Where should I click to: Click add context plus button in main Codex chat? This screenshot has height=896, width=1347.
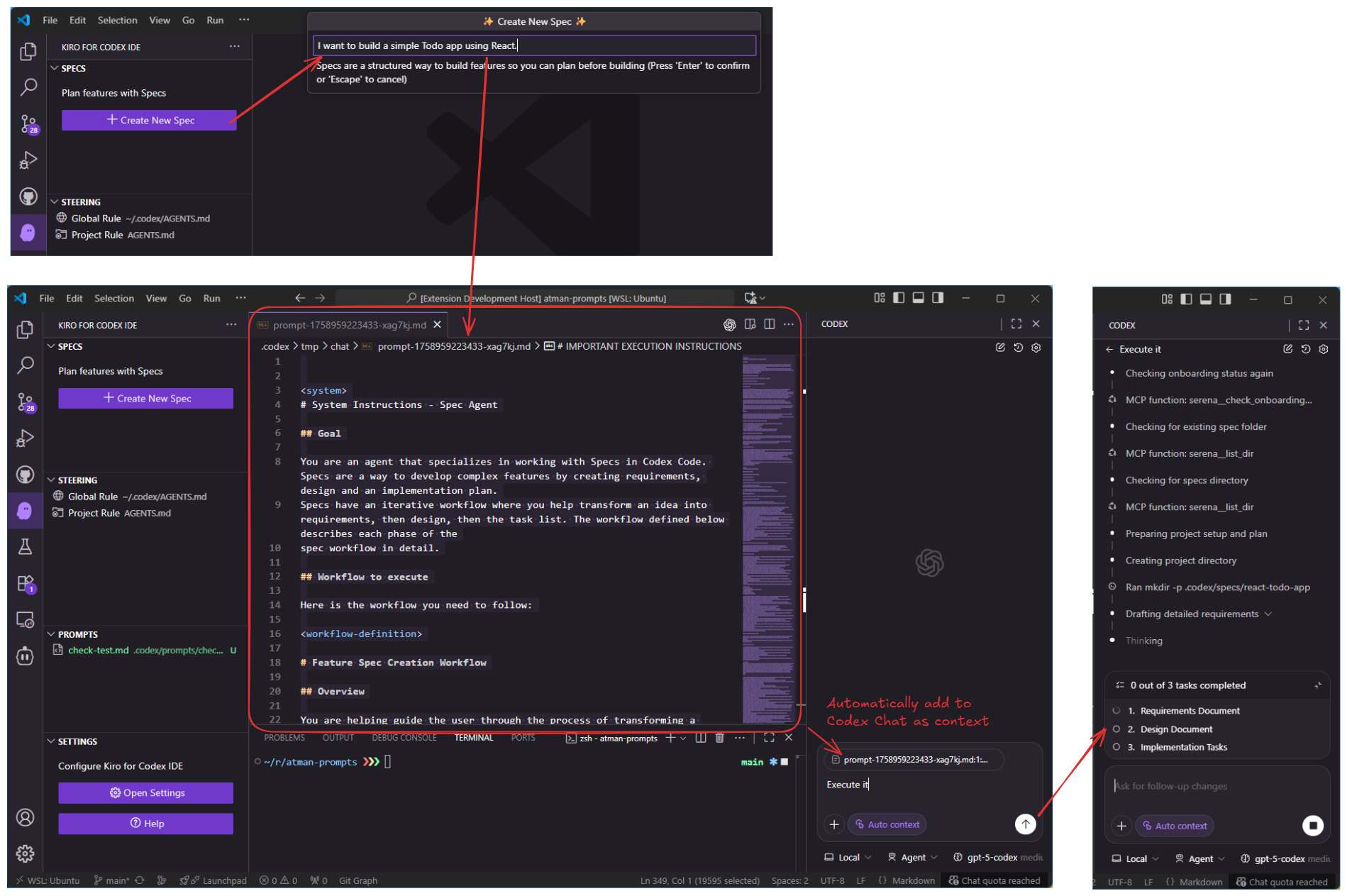(834, 824)
